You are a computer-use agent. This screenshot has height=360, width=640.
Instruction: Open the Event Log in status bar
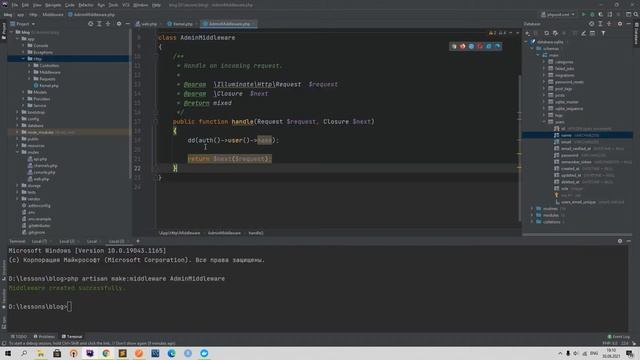click(619, 337)
